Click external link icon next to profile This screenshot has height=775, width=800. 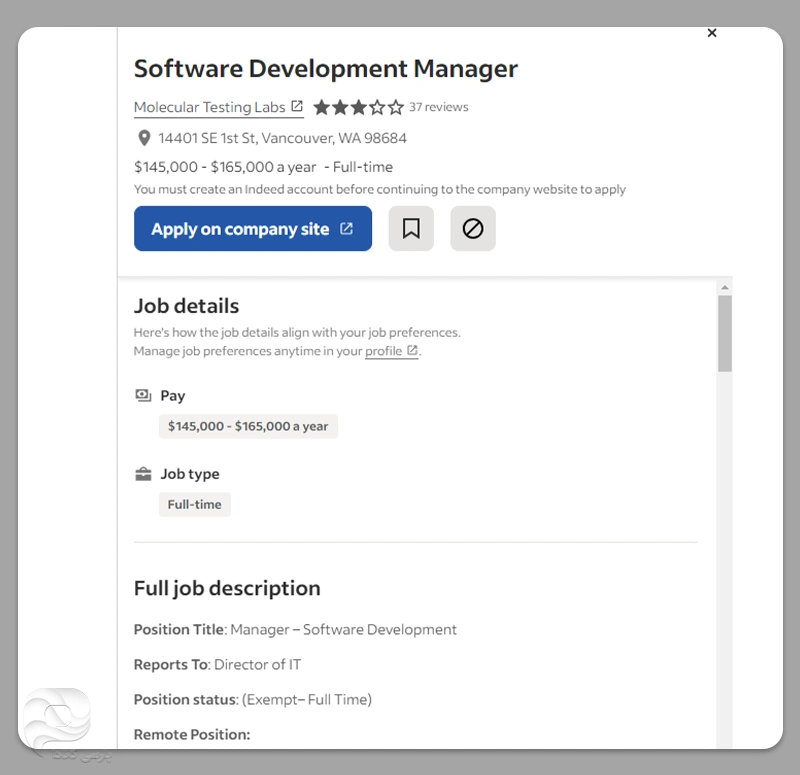coord(412,351)
